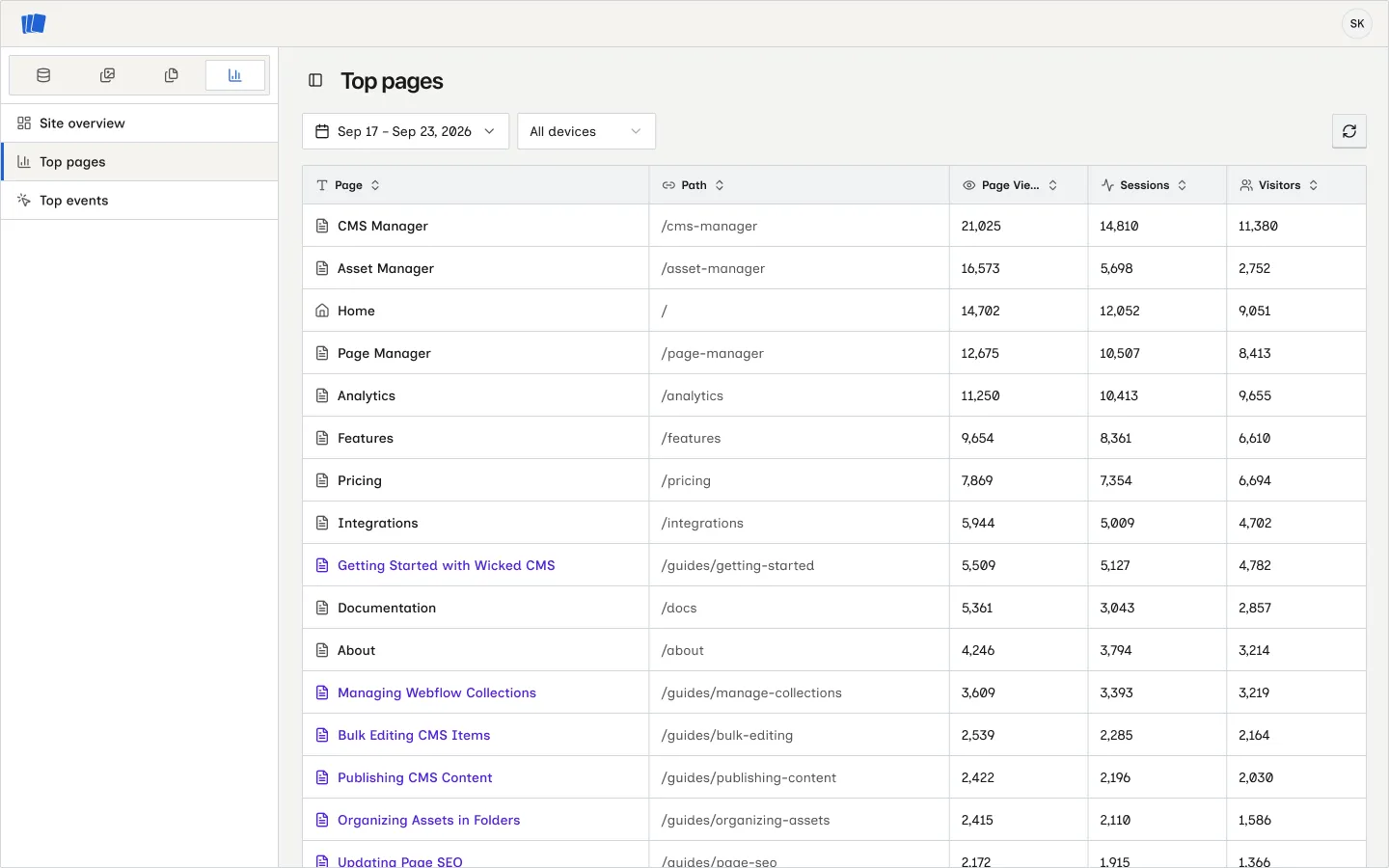Image resolution: width=1389 pixels, height=868 pixels.
Task: Click the link icon in Path header
Action: 668,185
